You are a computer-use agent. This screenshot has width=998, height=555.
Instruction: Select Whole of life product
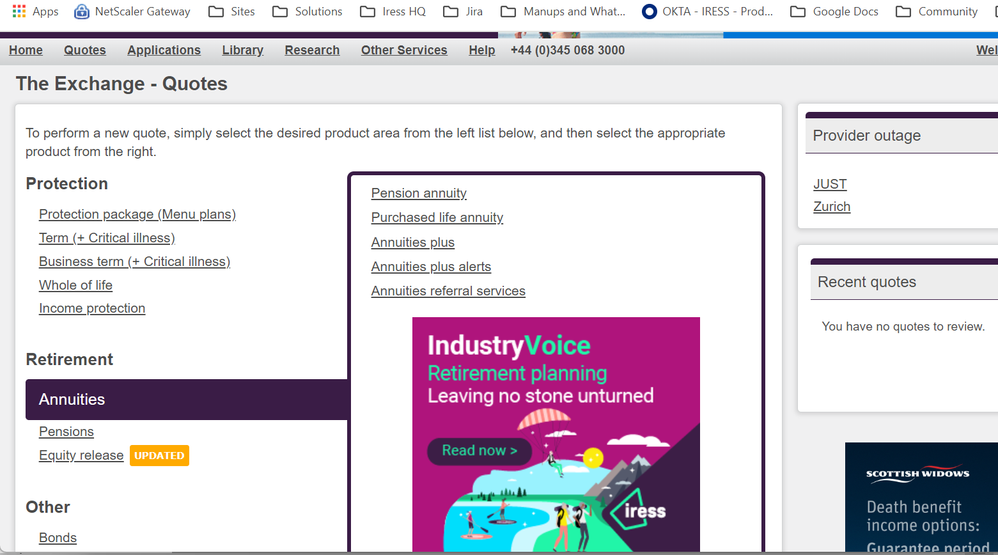click(76, 285)
